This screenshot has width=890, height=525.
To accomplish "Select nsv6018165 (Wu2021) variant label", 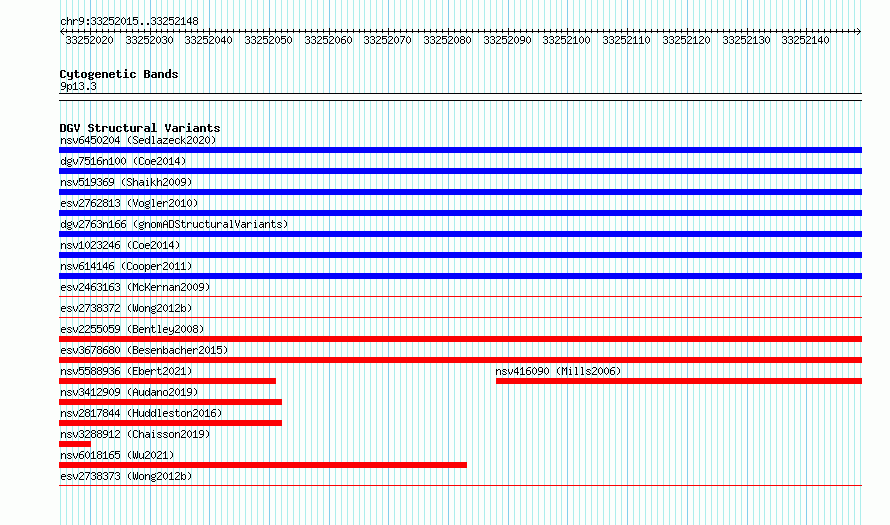I will pyautogui.click(x=117, y=455).
